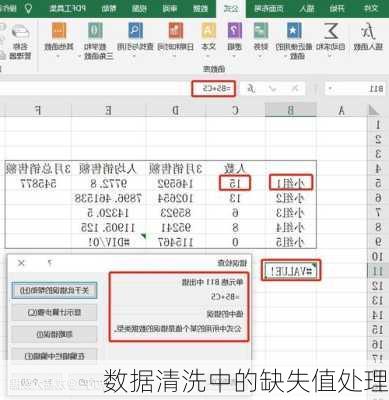389x400 pixels.
Task: Switch to the Insert (插入) tab
Action: click(307, 8)
